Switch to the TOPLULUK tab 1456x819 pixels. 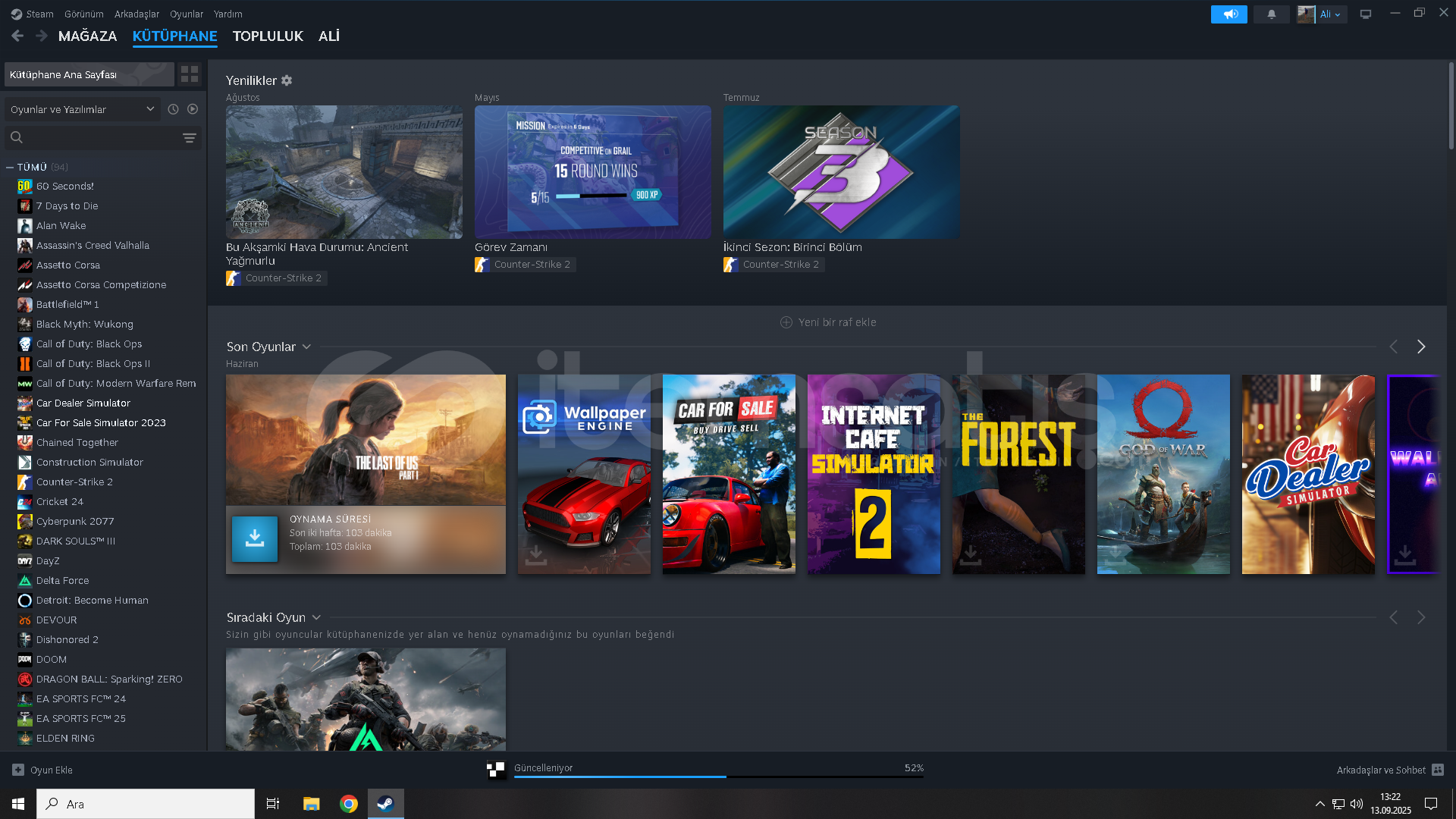[x=268, y=36]
